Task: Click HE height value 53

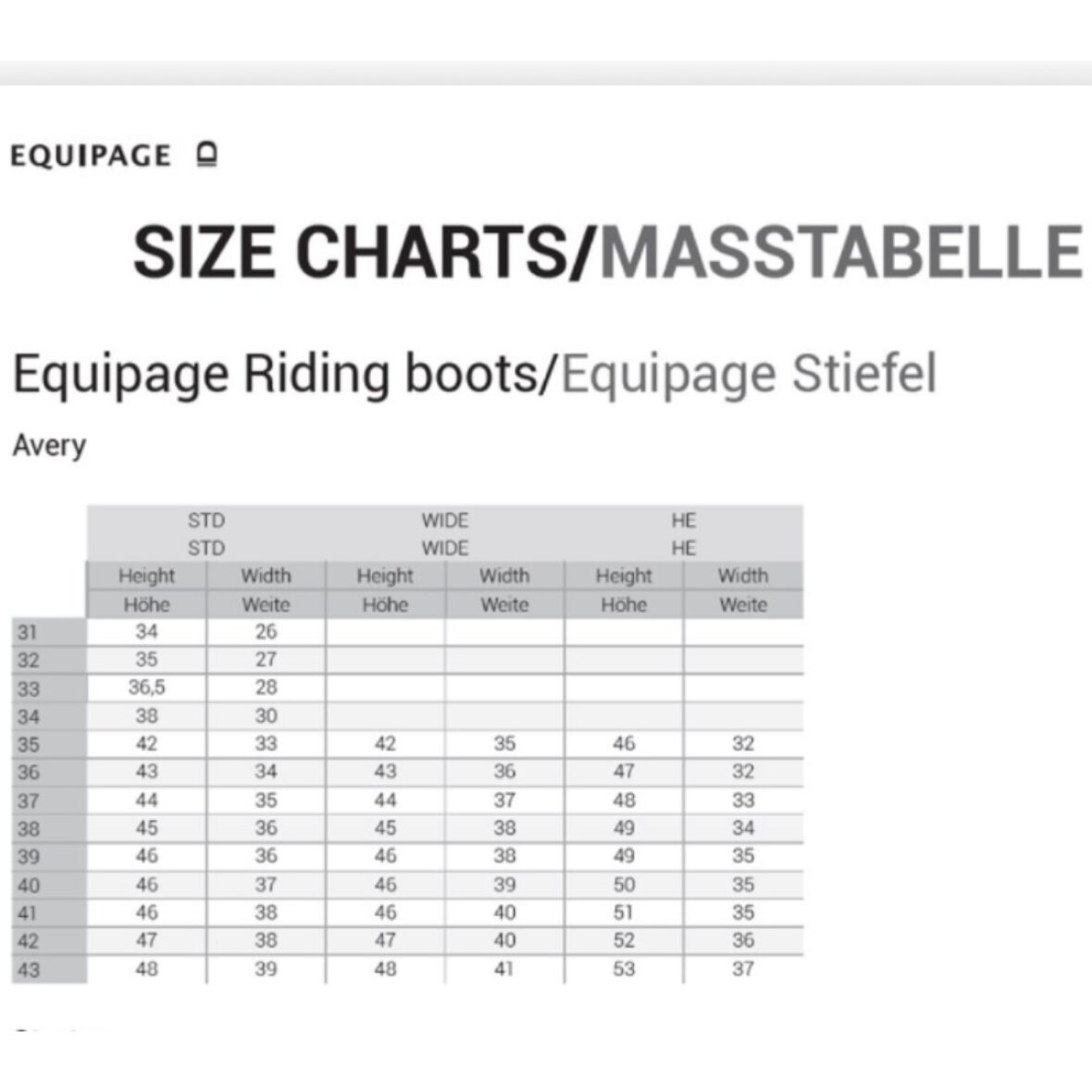Action: 624,969
